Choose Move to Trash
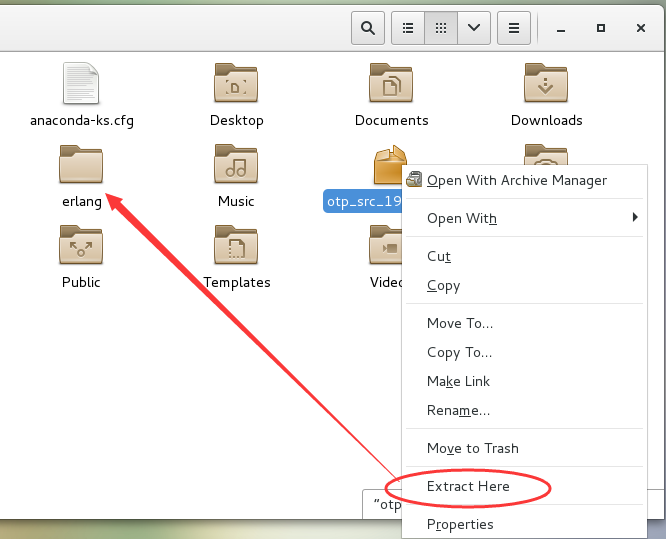 click(524, 448)
